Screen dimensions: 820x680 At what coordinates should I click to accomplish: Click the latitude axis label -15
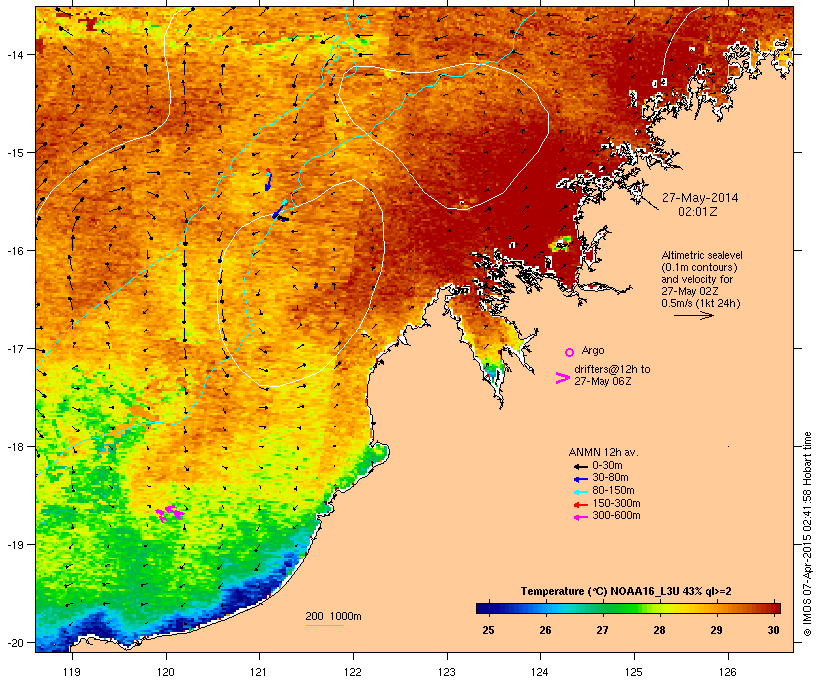pyautogui.click(x=15, y=153)
